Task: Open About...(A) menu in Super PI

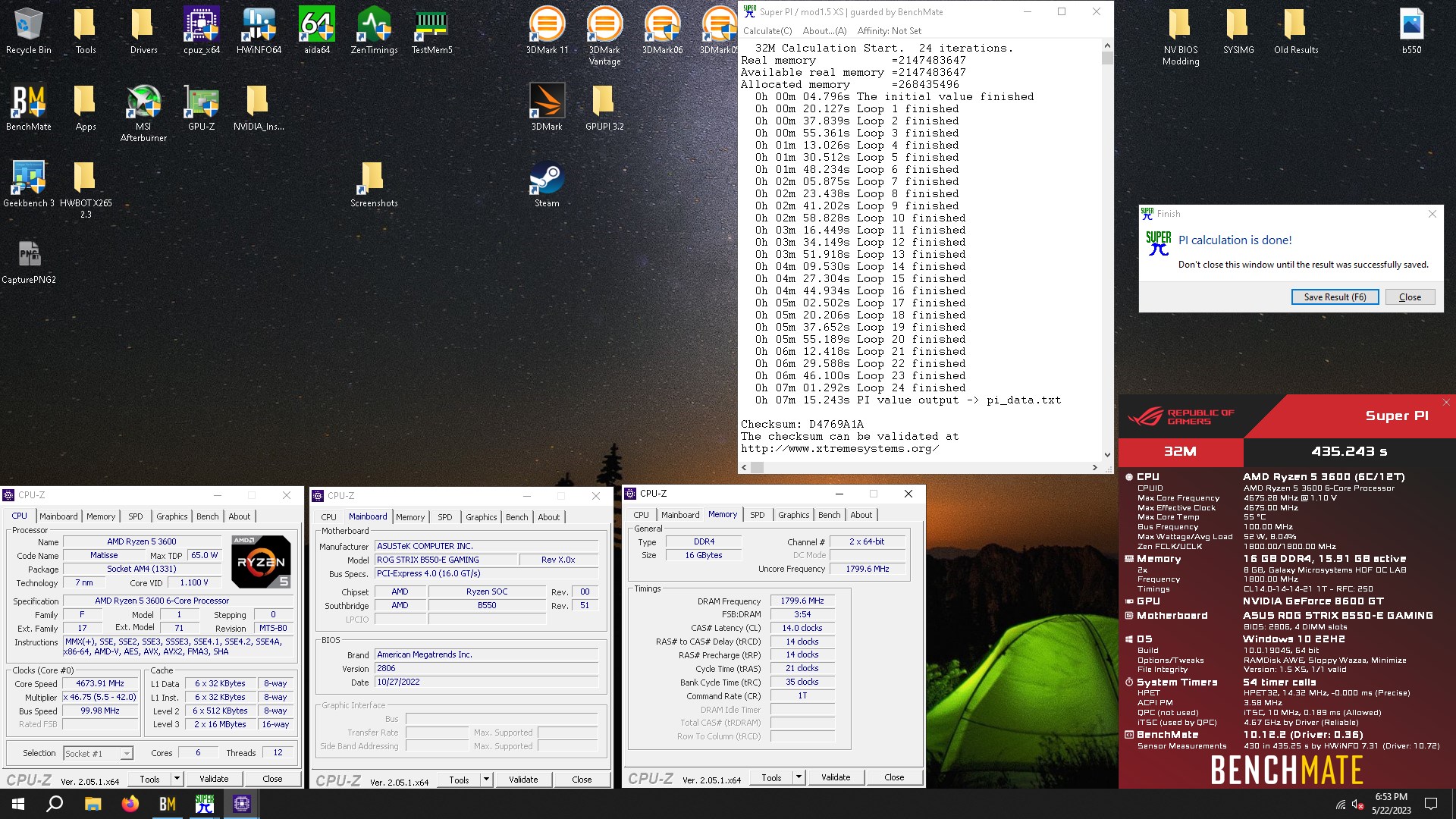Action: point(824,31)
